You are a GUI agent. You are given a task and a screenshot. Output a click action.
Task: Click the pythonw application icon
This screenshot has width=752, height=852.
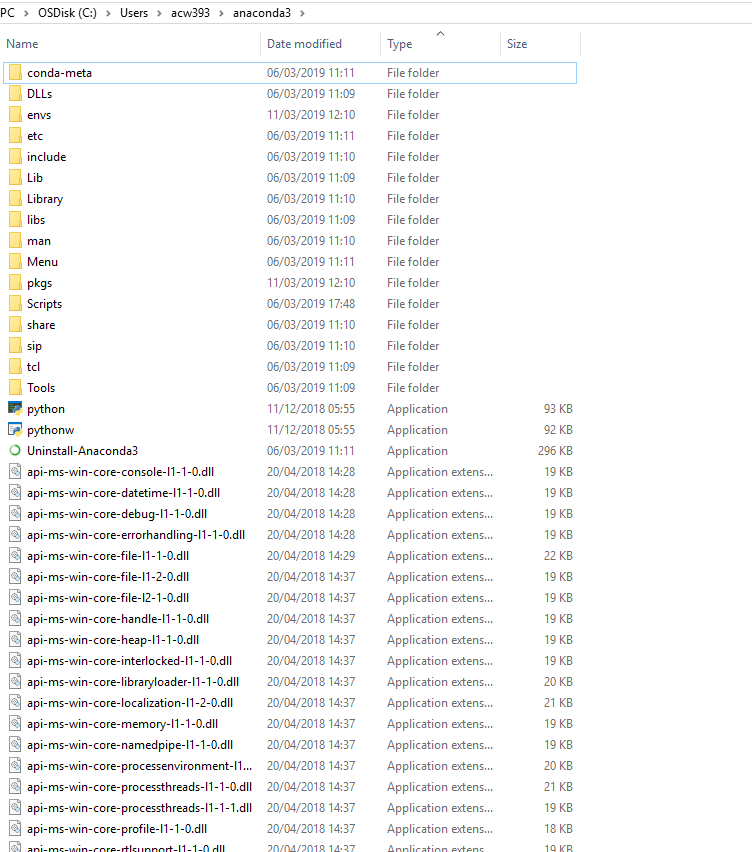(15, 430)
